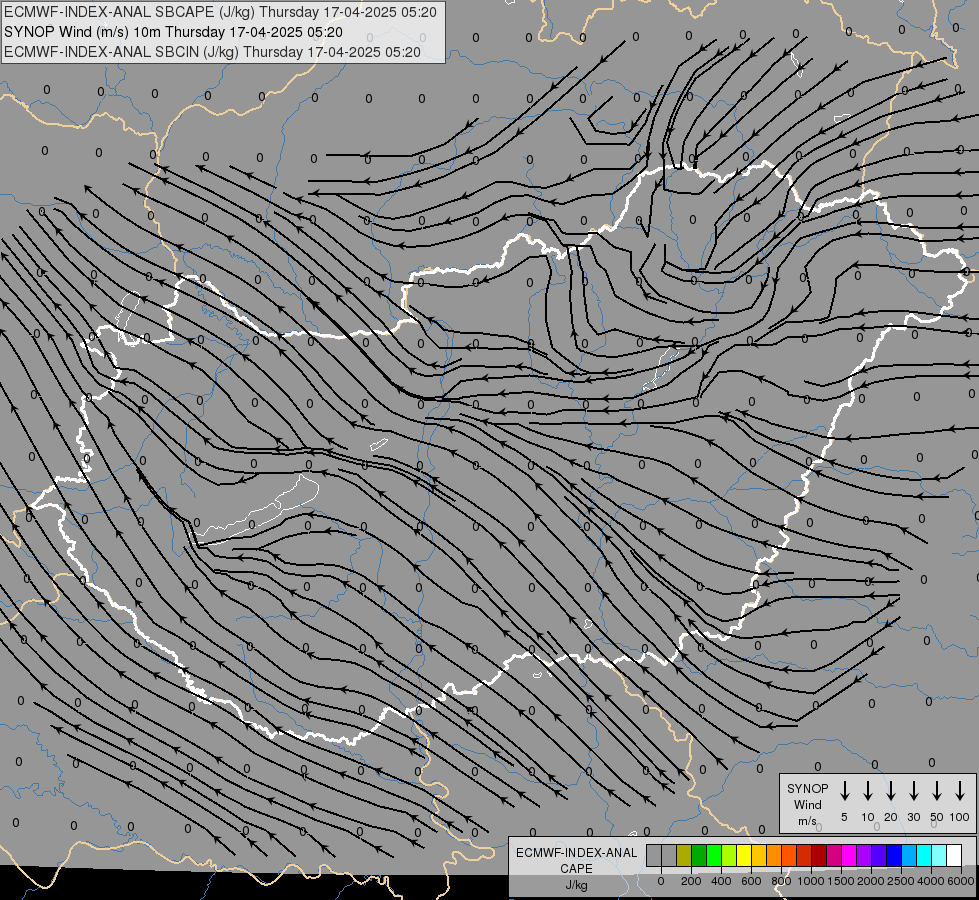Select the pale cyan CAPE swatch at 4000

pyautogui.click(x=940, y=855)
